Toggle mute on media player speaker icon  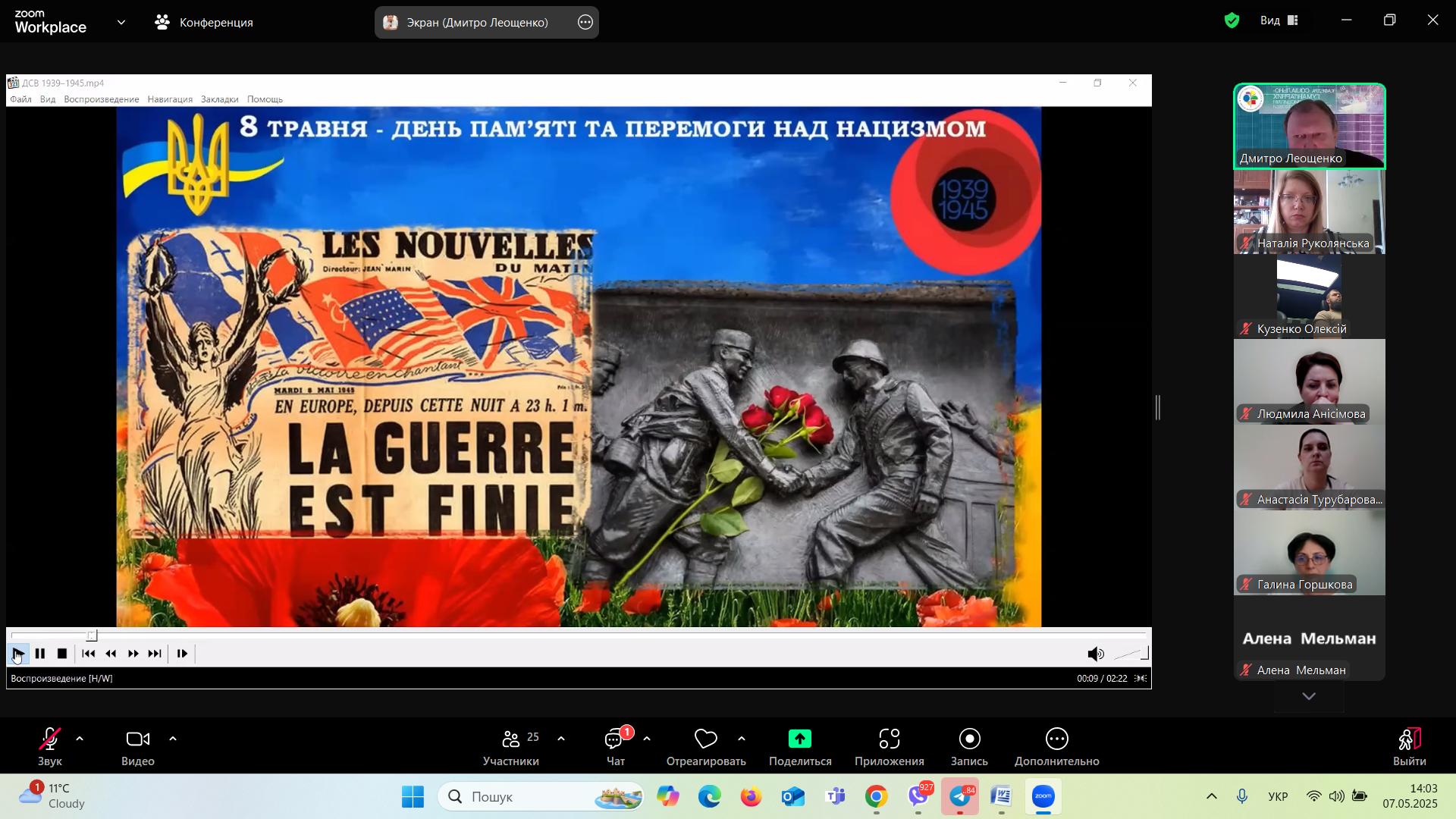tap(1094, 654)
